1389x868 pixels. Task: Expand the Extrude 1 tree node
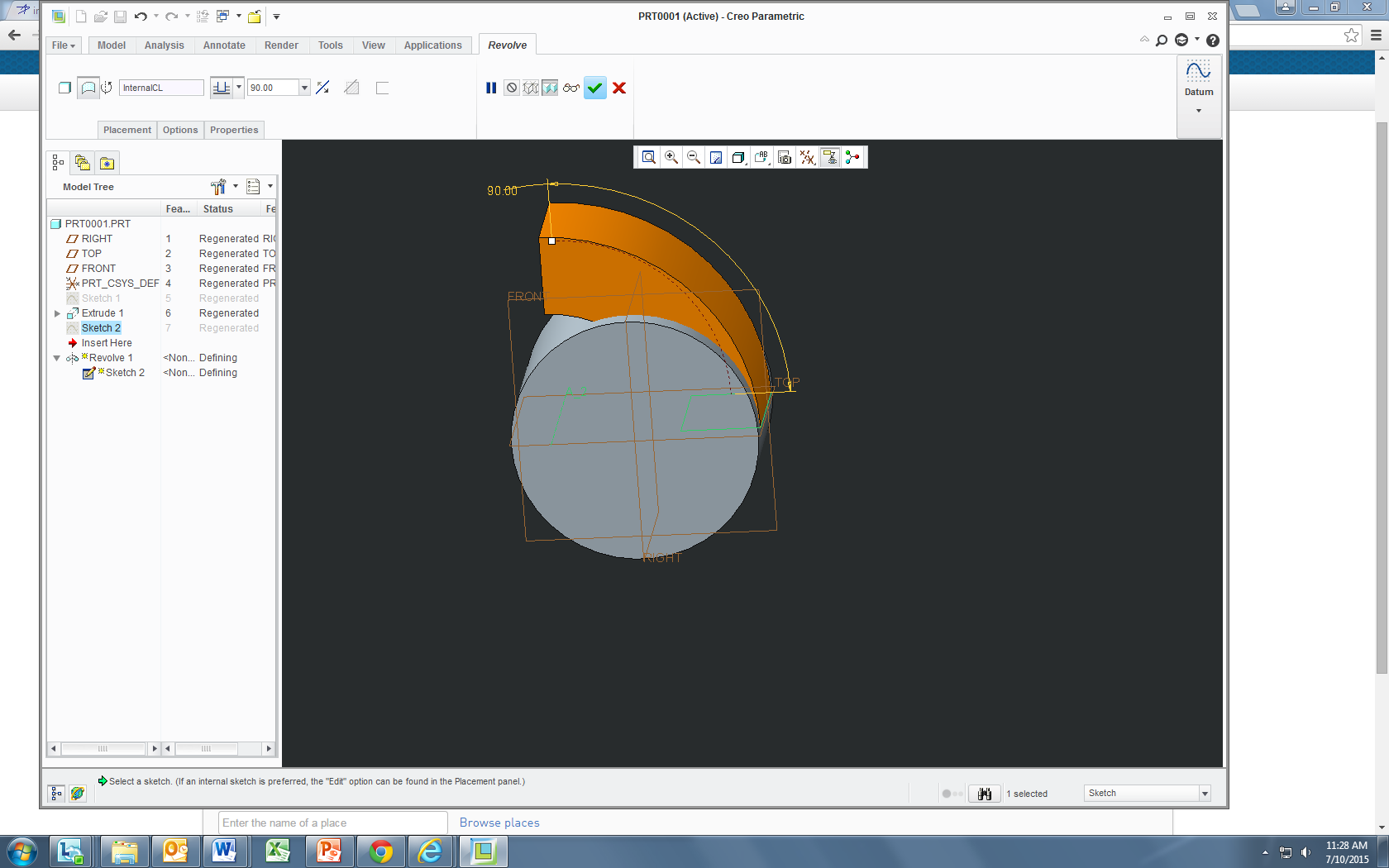(57, 313)
